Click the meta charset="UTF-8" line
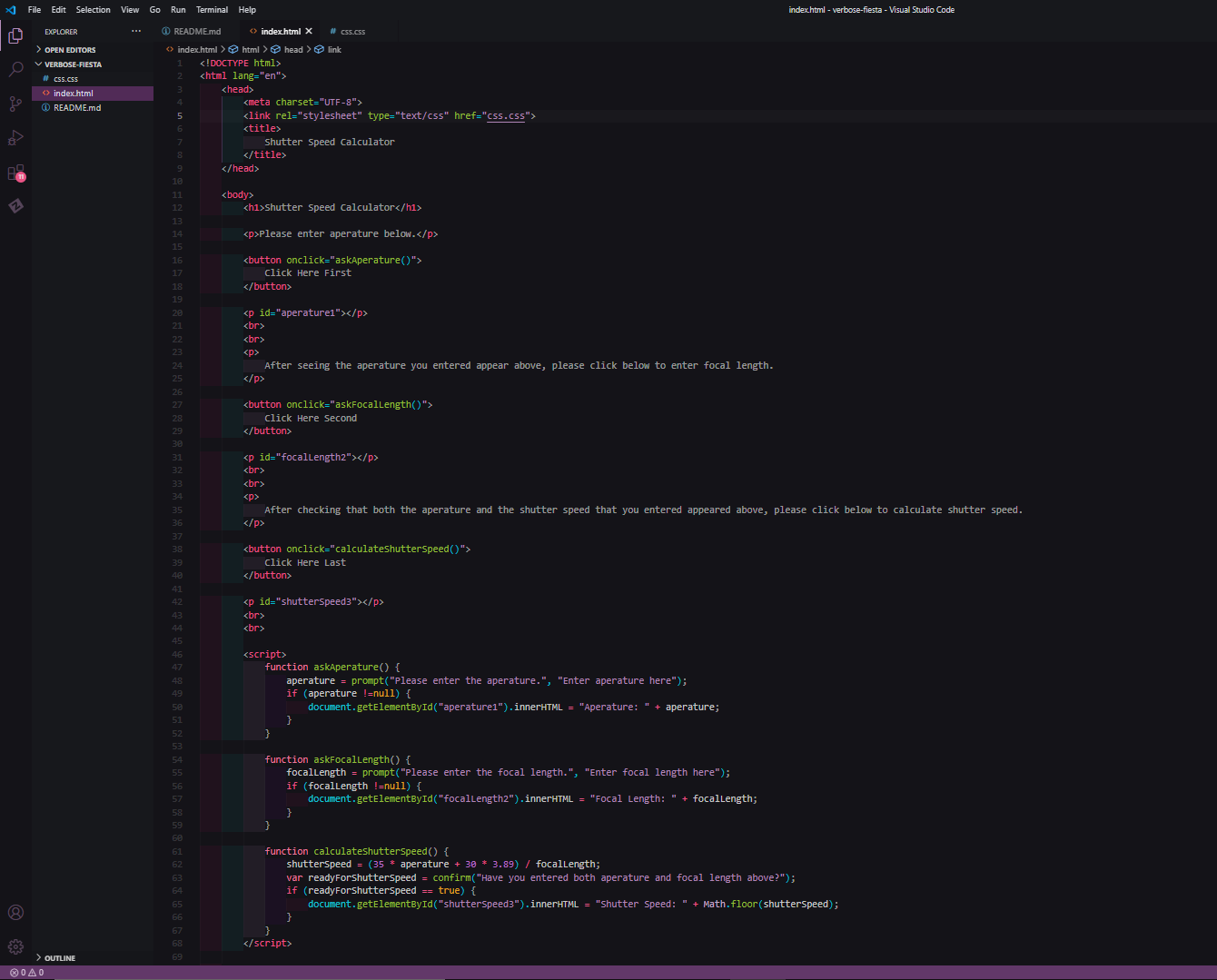This screenshot has height=980, width=1217. click(x=302, y=103)
